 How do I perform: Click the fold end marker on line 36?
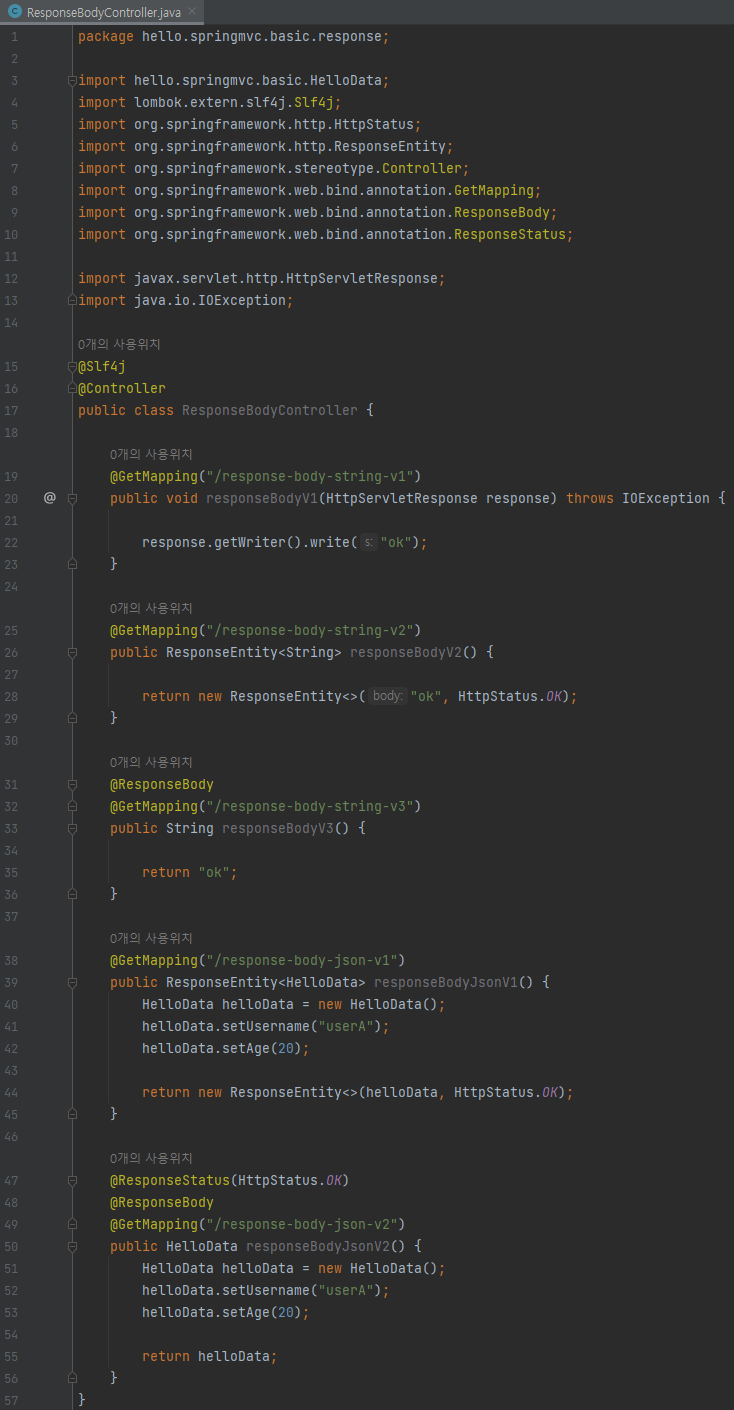coord(72,894)
